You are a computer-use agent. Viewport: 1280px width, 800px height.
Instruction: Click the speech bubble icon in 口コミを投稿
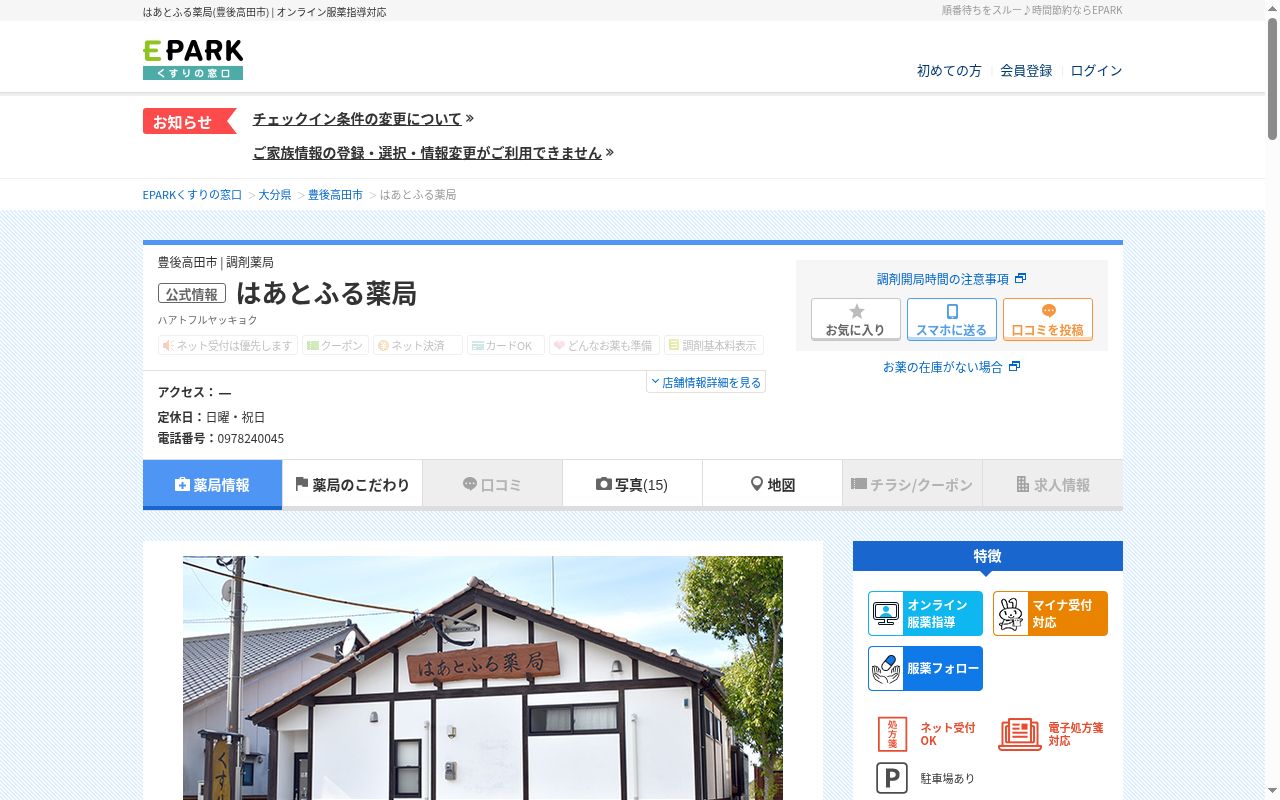tap(1048, 311)
